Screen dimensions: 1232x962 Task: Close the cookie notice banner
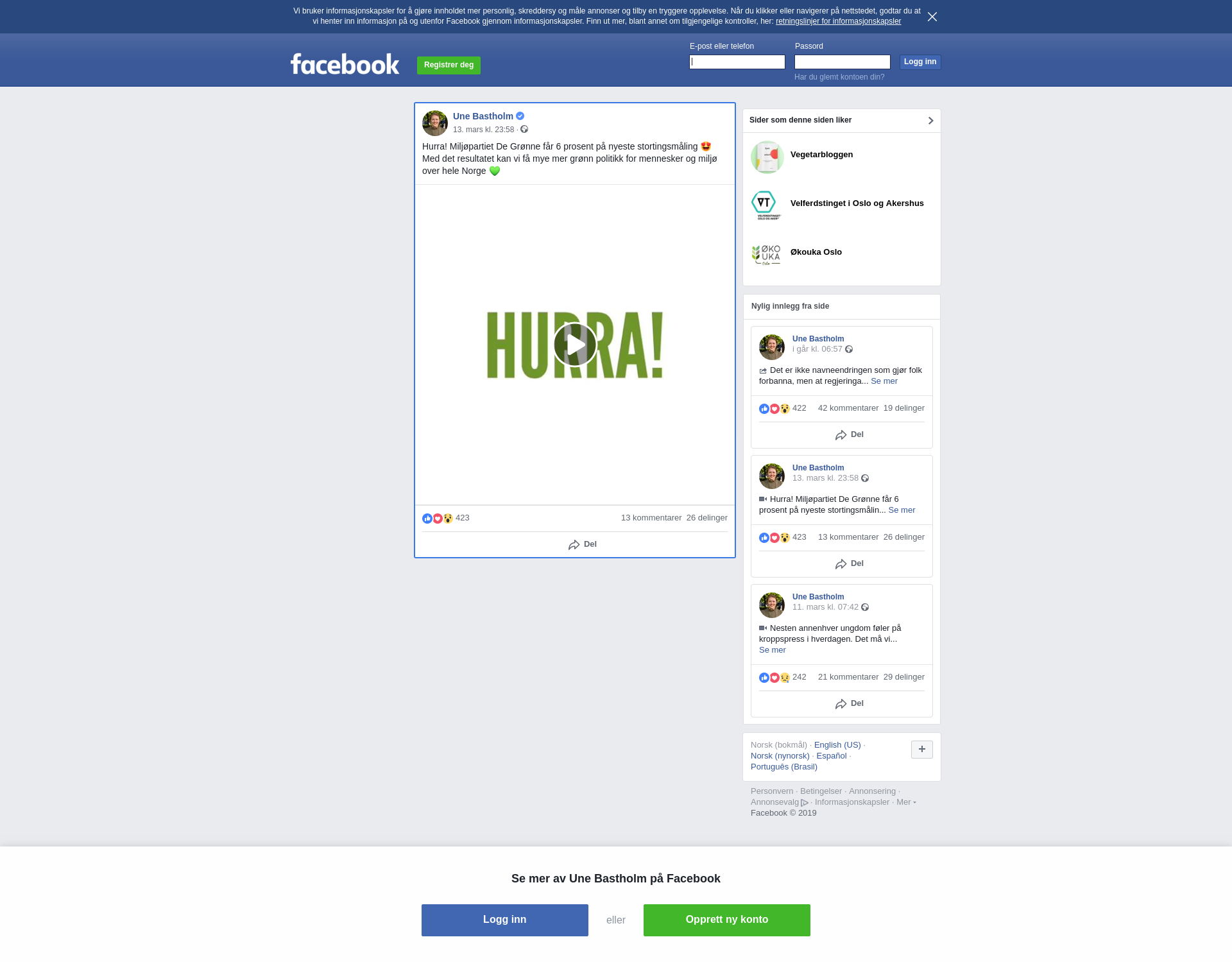[x=932, y=17]
